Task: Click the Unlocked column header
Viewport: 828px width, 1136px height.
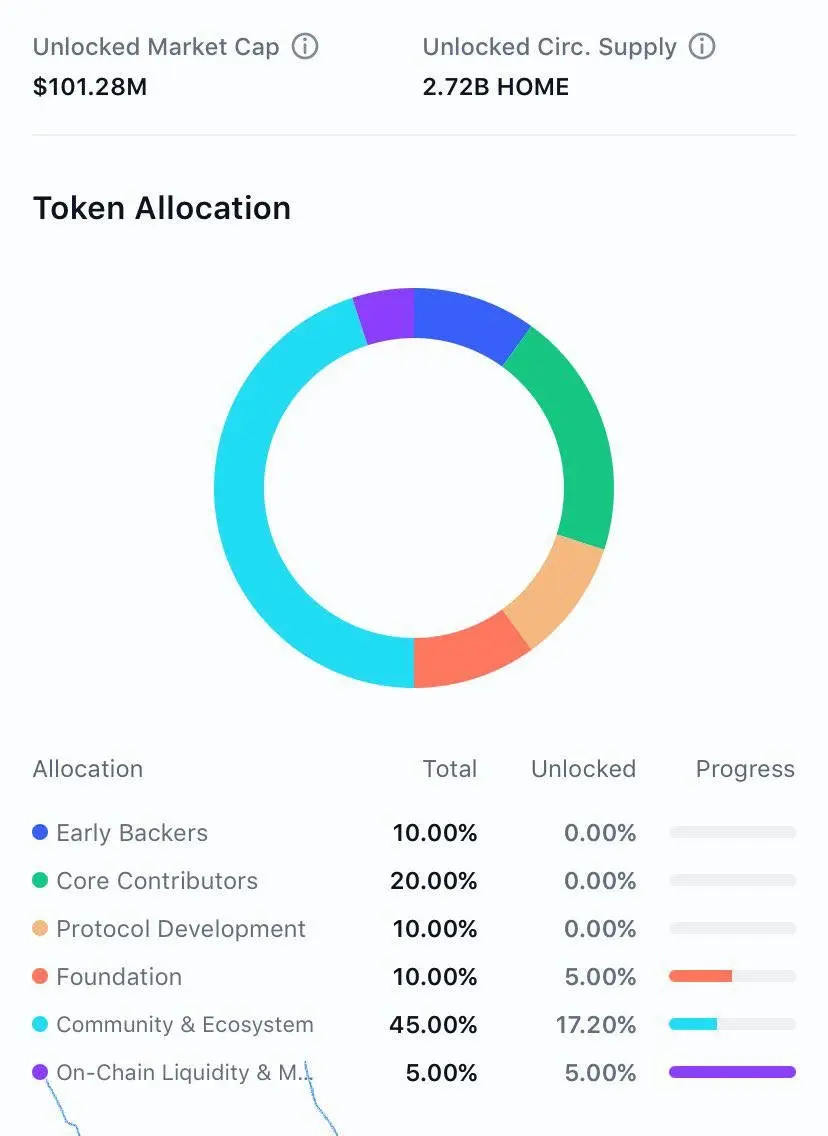Action: pos(583,769)
